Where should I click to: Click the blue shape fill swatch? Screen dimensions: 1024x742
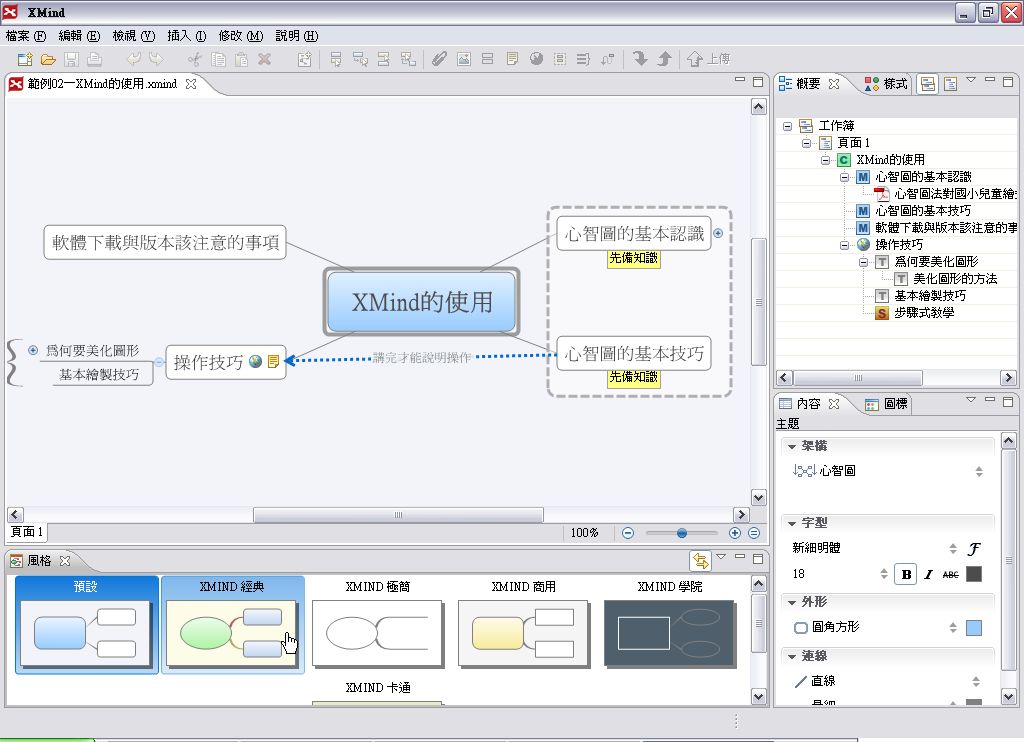[x=974, y=628]
